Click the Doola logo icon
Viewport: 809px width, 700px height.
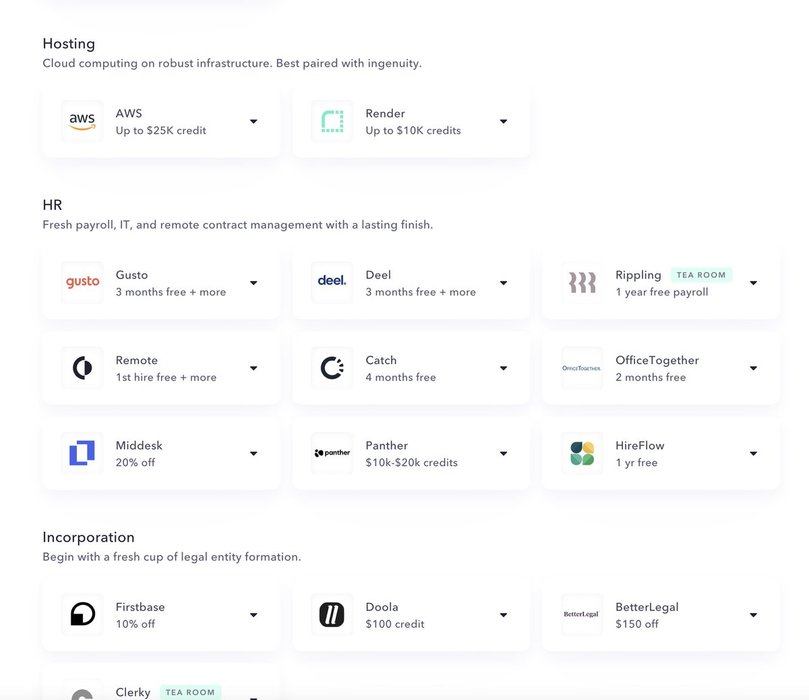pos(332,614)
